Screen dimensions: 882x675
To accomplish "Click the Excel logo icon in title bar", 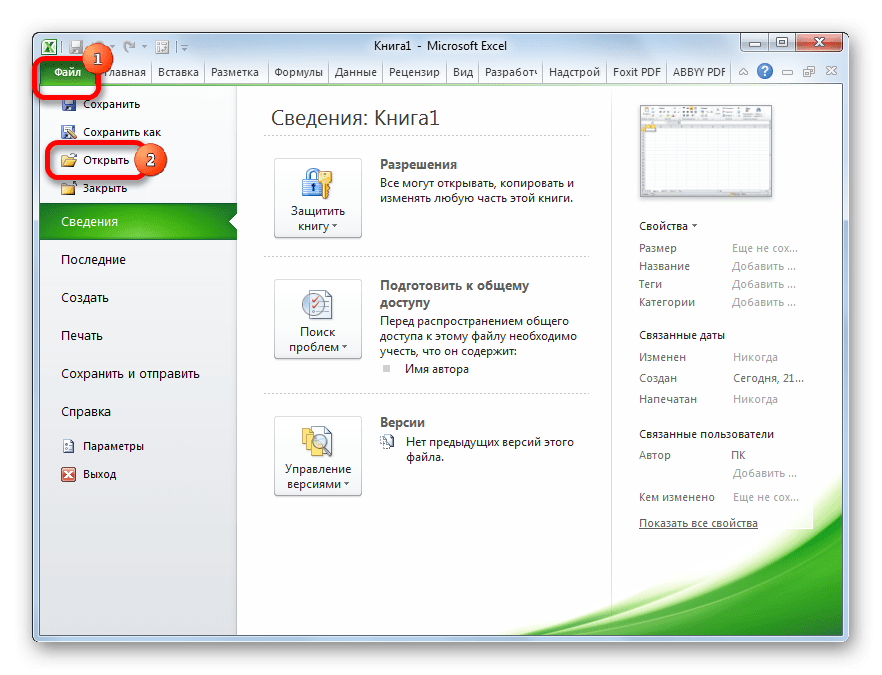I will point(49,47).
